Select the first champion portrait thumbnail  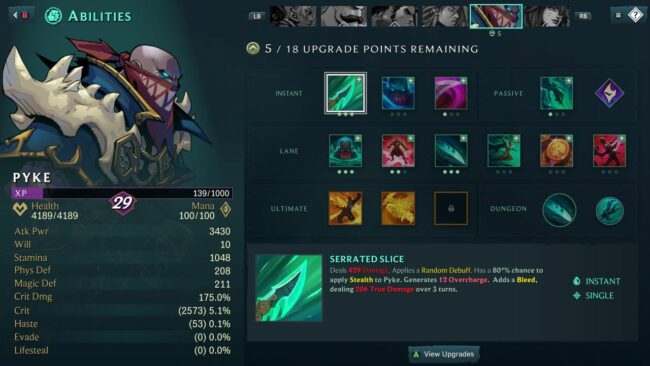click(293, 16)
